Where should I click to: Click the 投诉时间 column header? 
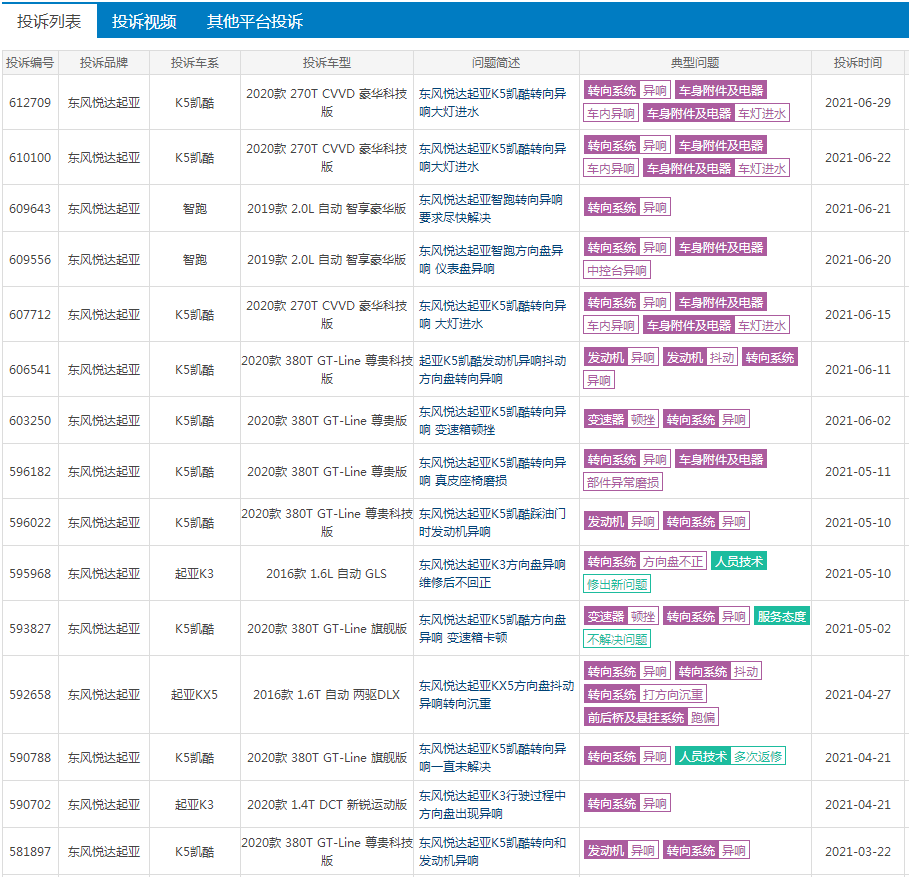[x=858, y=62]
